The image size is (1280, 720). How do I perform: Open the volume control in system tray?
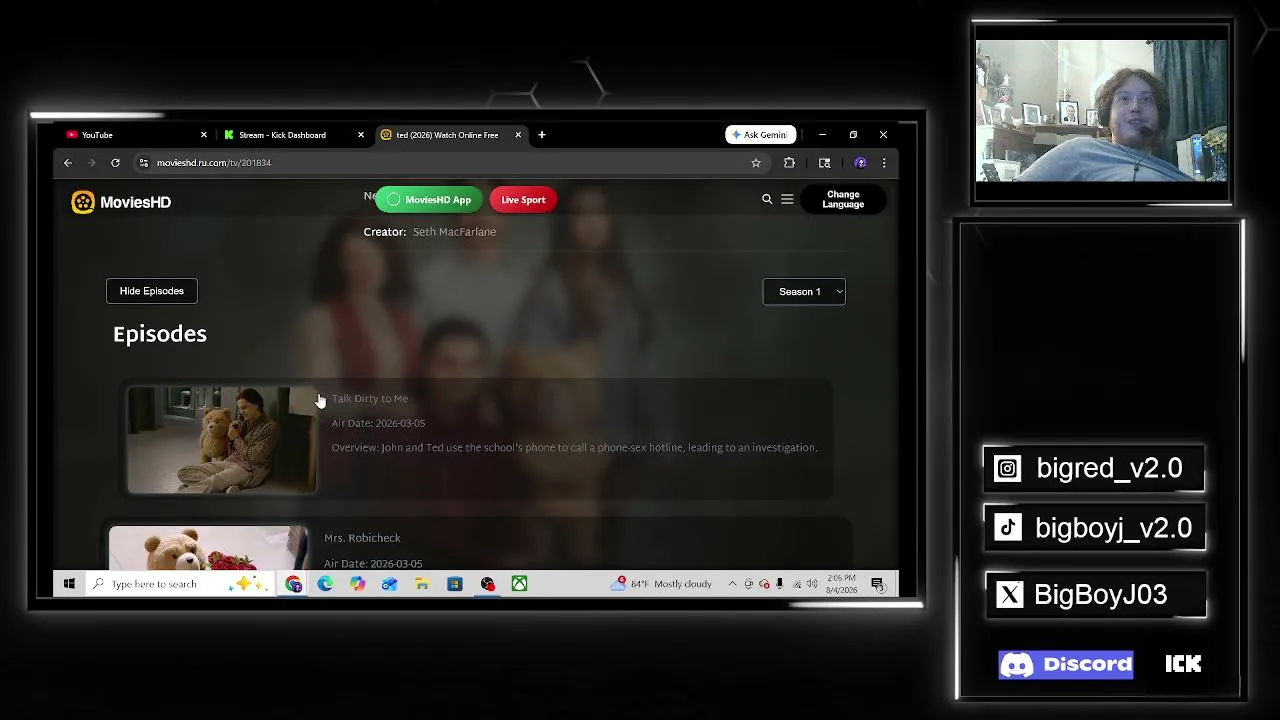tap(812, 584)
